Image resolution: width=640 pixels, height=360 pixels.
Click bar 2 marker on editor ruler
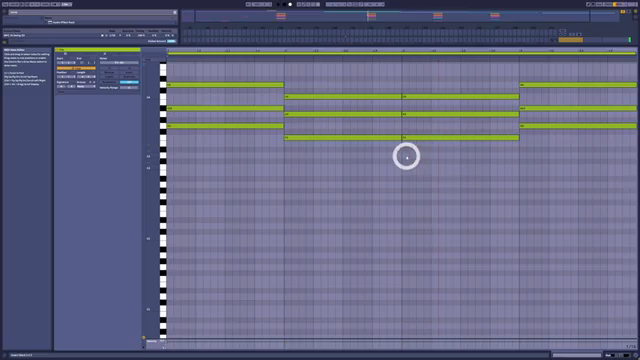(285, 51)
